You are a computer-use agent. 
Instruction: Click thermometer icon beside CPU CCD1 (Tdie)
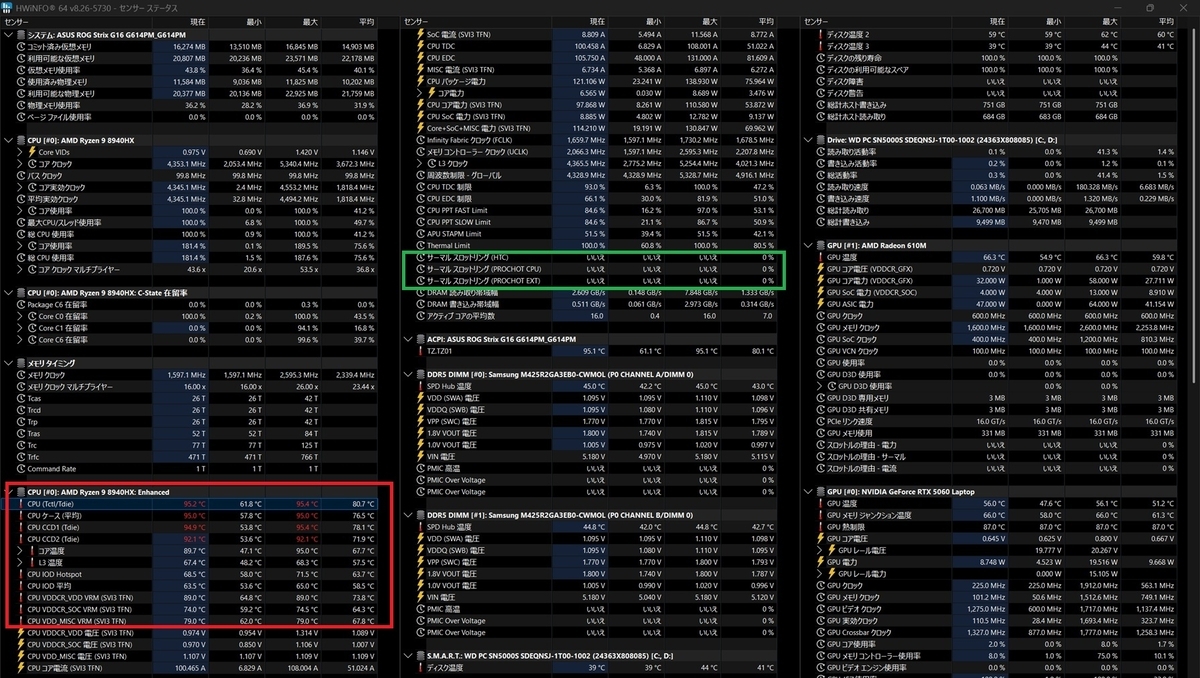click(21, 527)
